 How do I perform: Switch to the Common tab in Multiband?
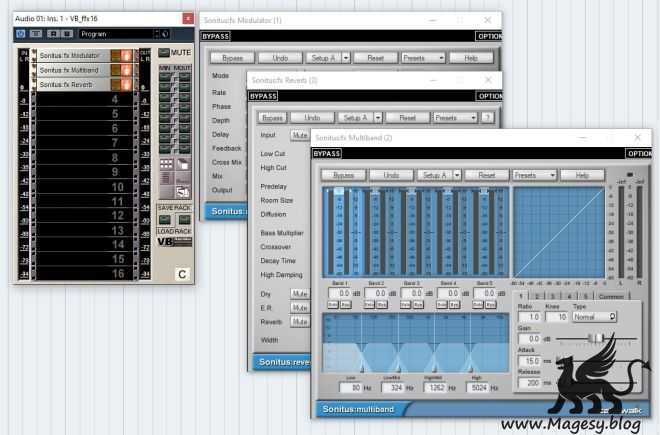coord(611,297)
